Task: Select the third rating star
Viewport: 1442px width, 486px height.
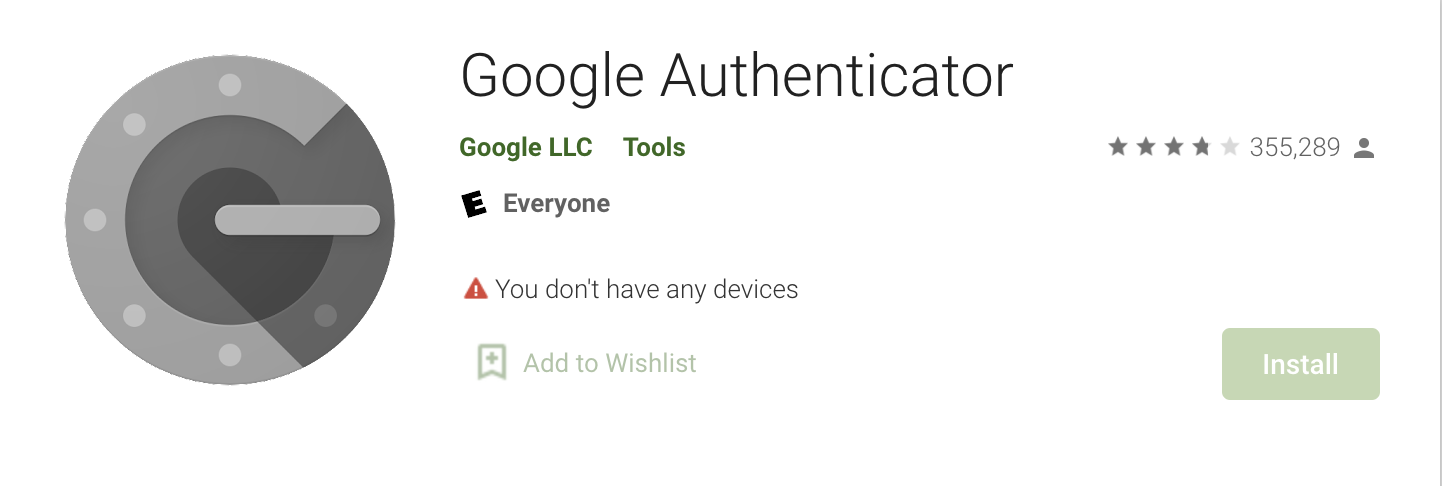Action: point(1174,148)
